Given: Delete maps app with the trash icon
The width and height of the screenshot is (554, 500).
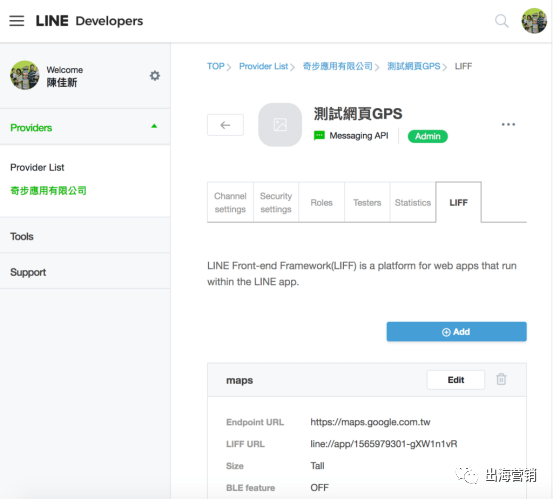Looking at the screenshot, I should tap(501, 379).
